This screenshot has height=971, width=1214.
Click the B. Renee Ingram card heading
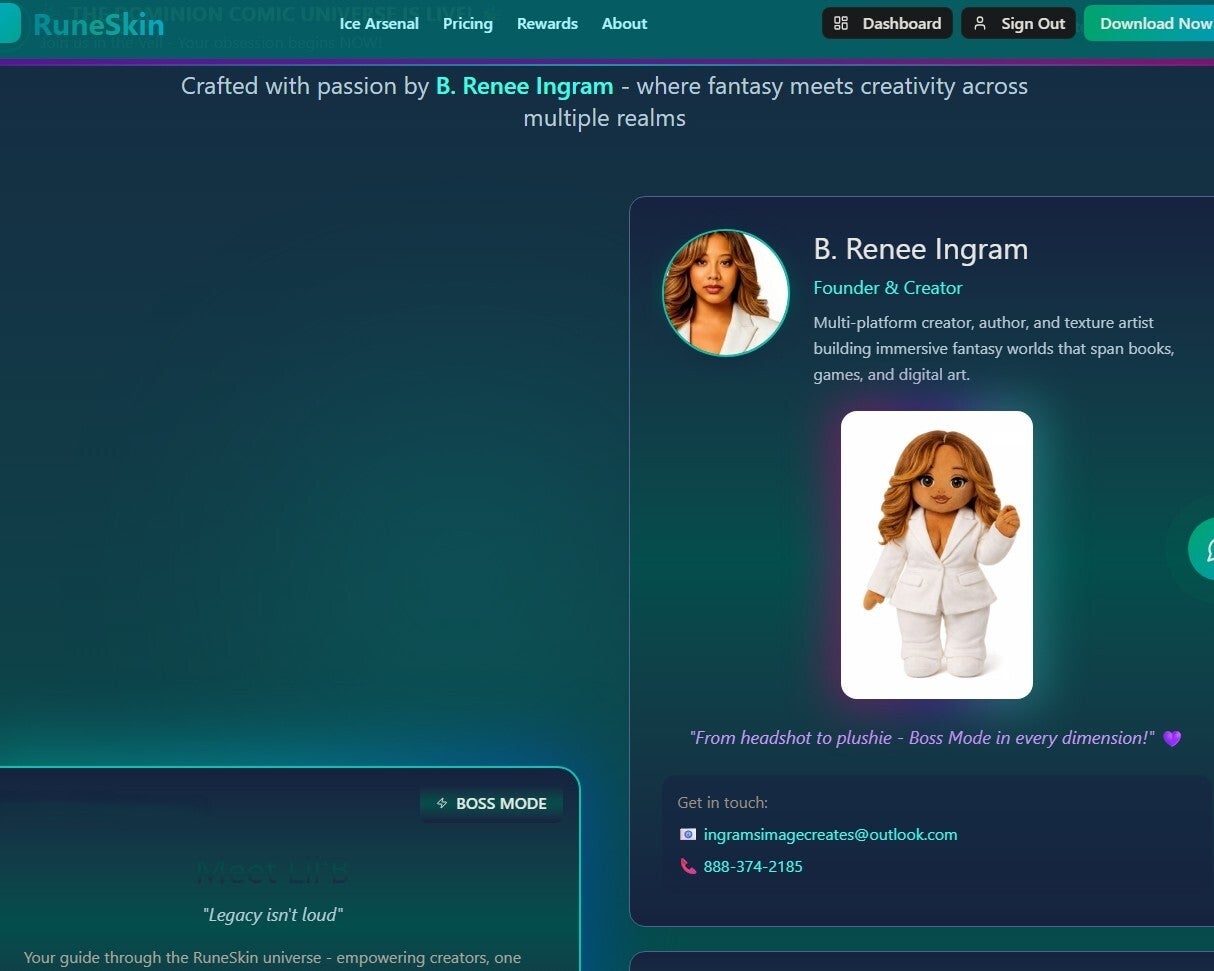click(920, 249)
